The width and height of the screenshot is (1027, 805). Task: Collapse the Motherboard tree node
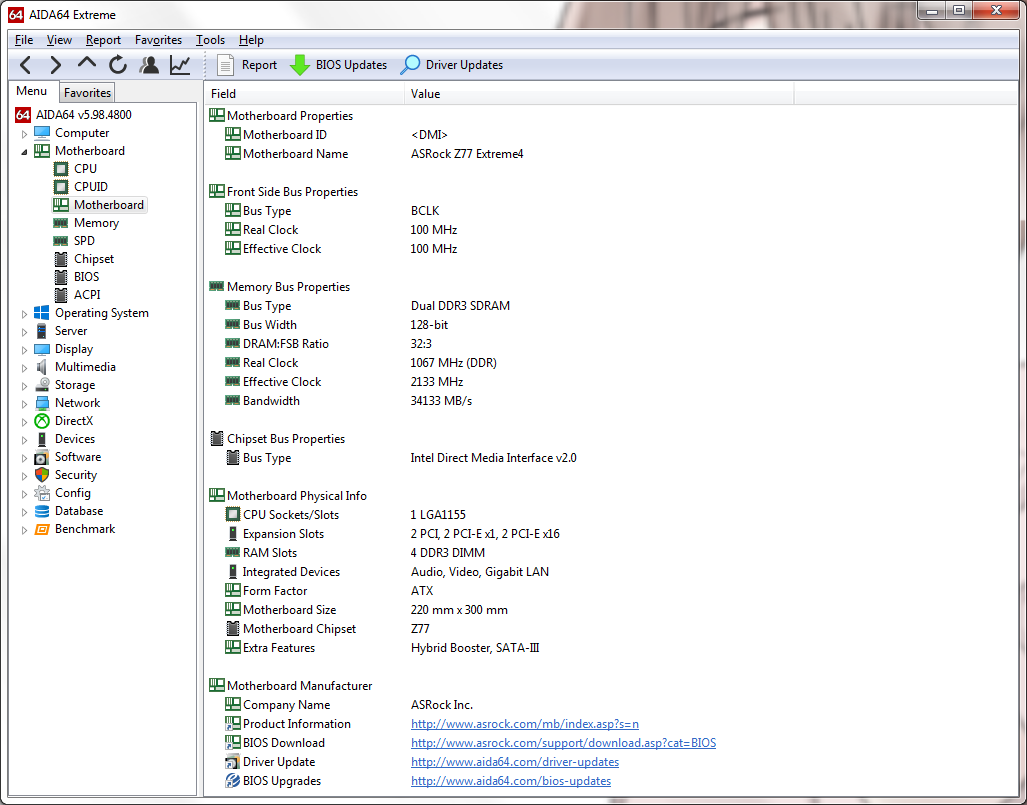pos(24,151)
